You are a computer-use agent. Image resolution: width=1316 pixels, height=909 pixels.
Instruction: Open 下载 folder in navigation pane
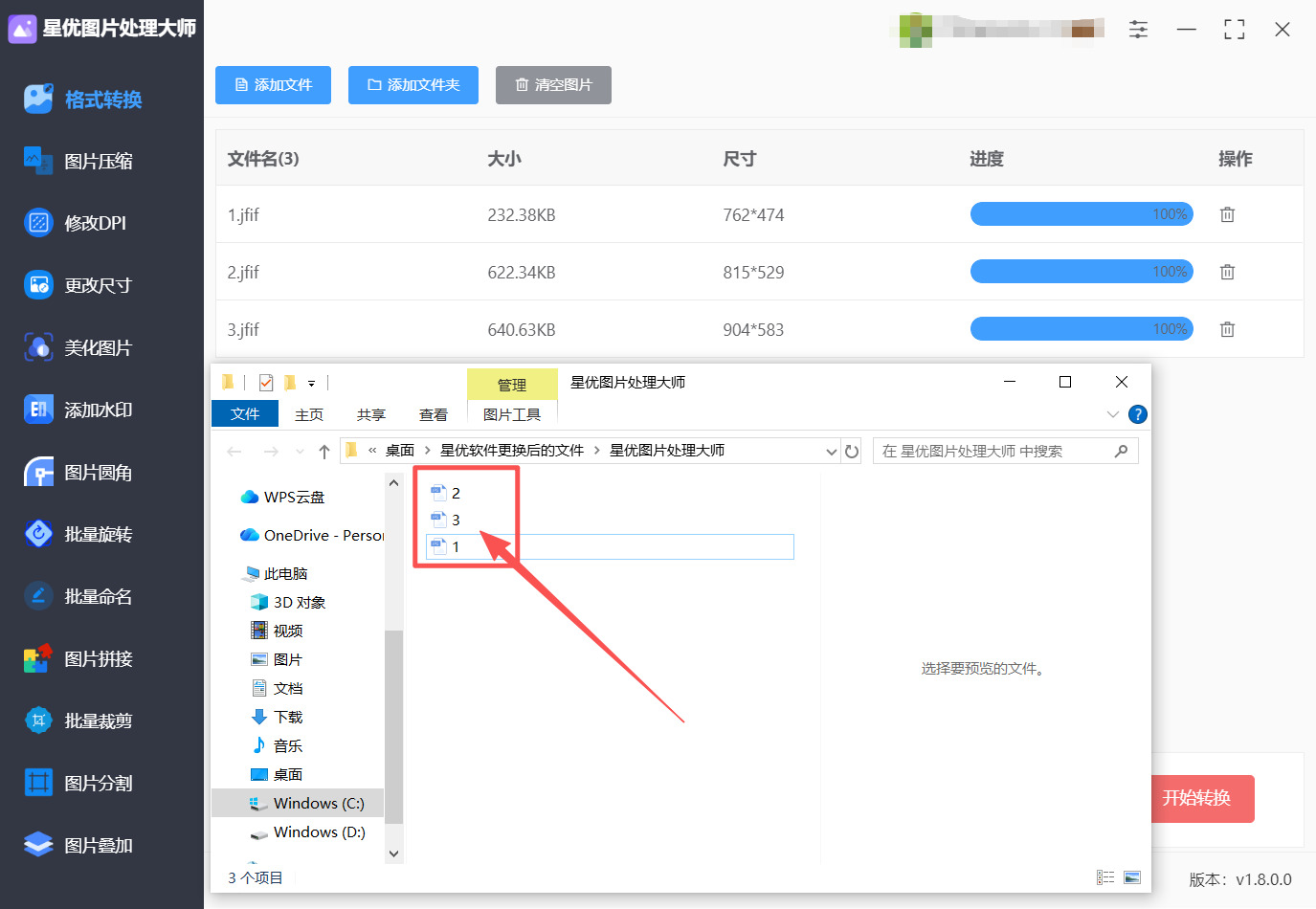coord(278,717)
